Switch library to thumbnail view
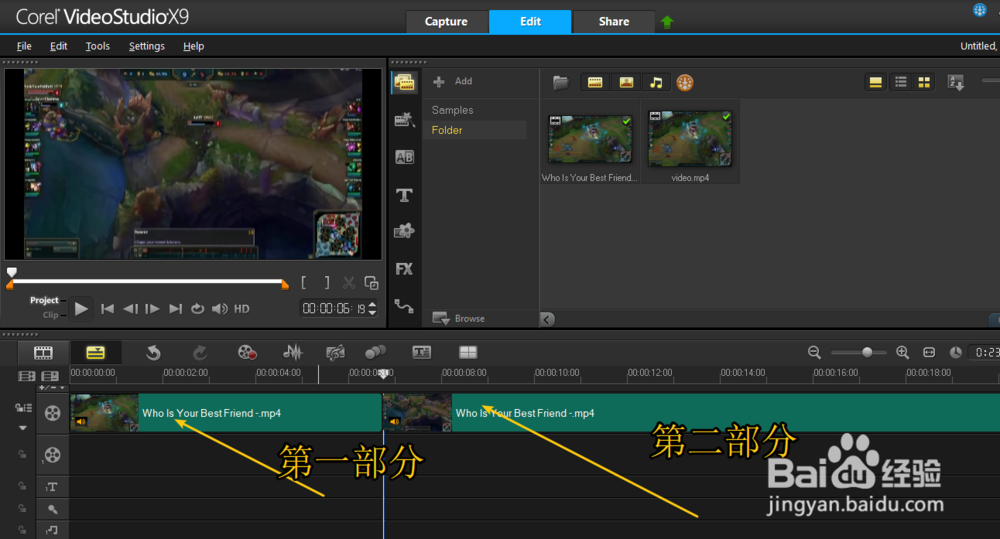The width and height of the screenshot is (1000, 539). tap(924, 82)
